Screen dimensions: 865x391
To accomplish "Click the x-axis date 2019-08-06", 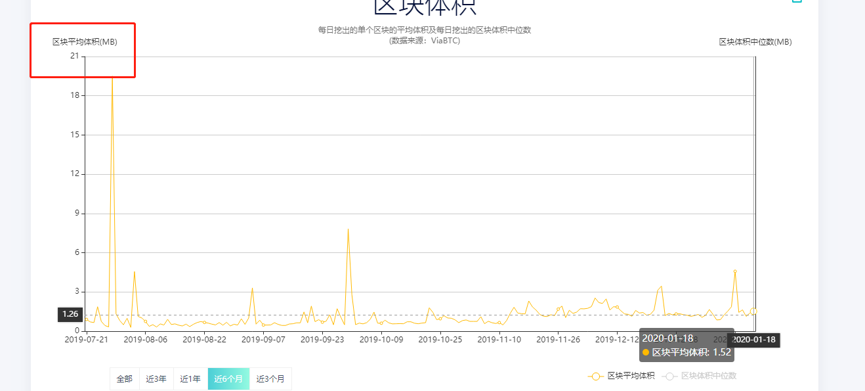I will [x=146, y=340].
